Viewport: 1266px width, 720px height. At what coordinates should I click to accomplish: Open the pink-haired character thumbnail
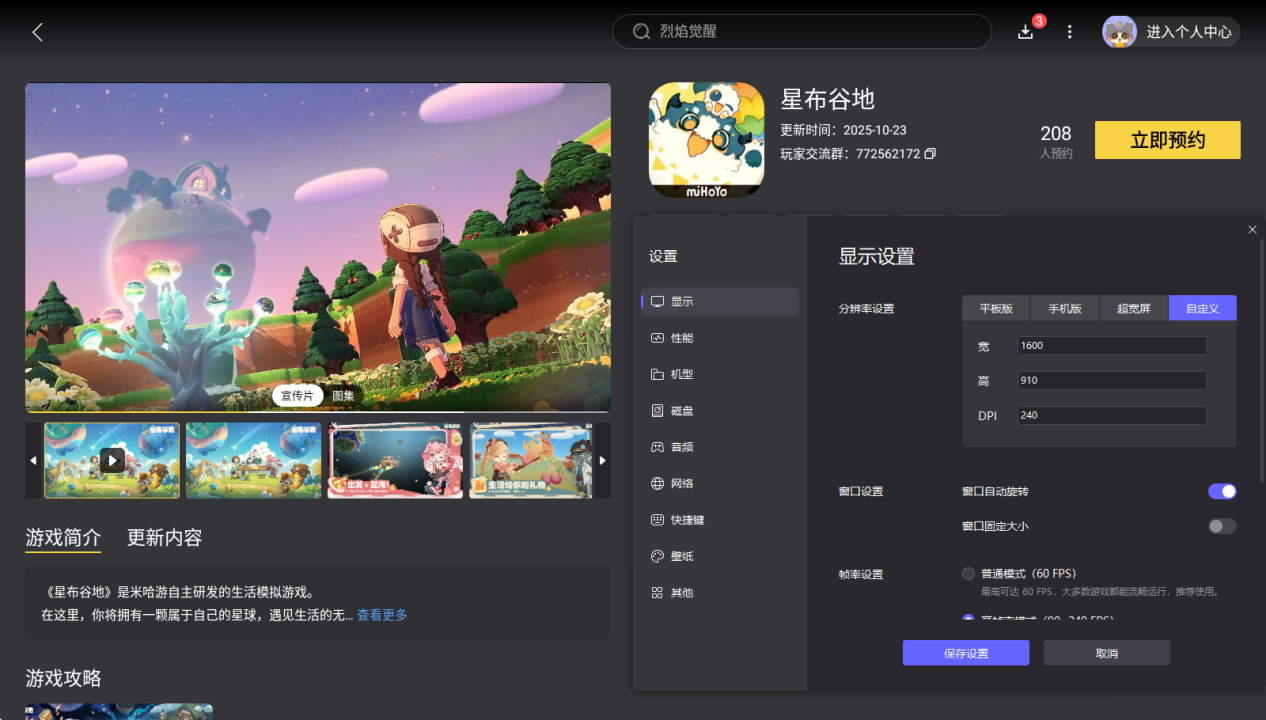[396, 460]
